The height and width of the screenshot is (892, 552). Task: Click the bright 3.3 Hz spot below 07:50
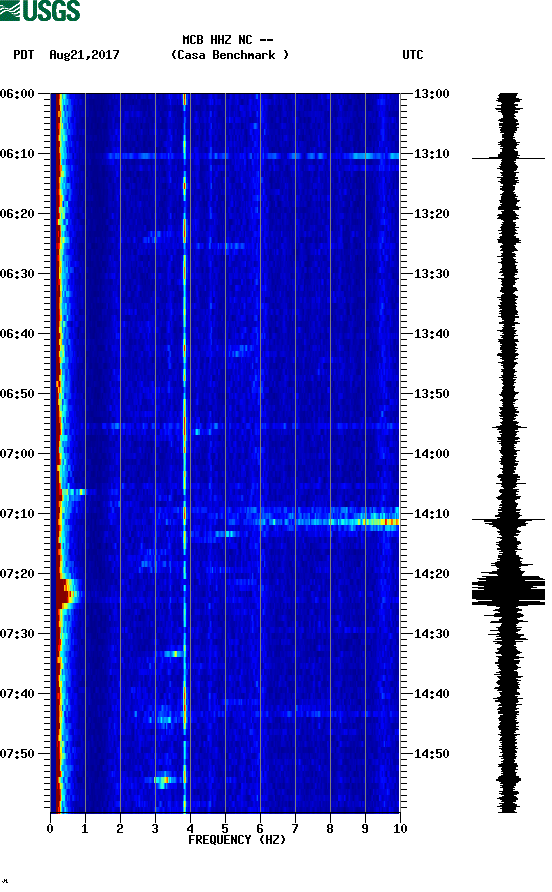[164, 780]
